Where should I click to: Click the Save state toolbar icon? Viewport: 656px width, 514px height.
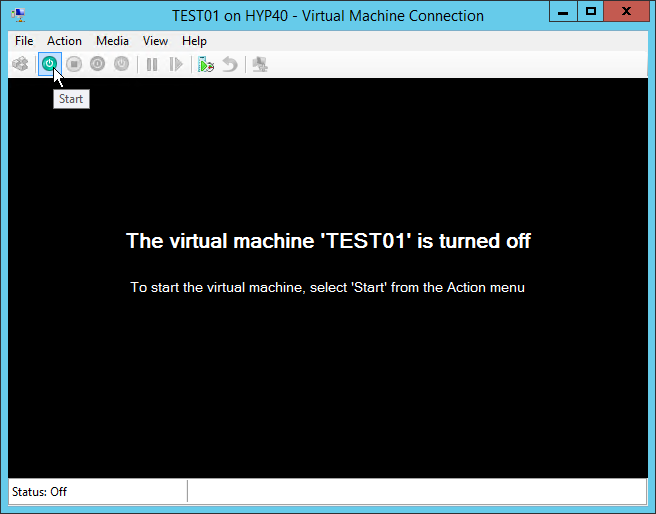tap(121, 64)
